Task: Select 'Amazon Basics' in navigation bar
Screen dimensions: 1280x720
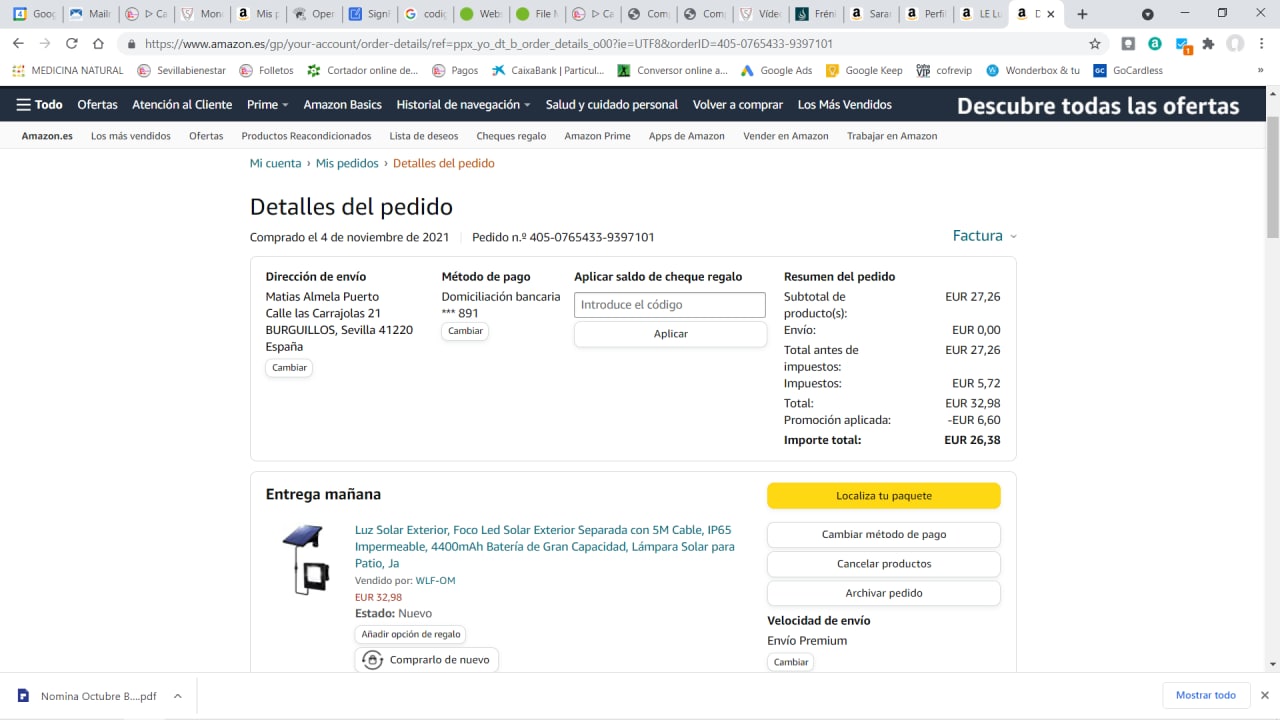Action: pos(342,105)
